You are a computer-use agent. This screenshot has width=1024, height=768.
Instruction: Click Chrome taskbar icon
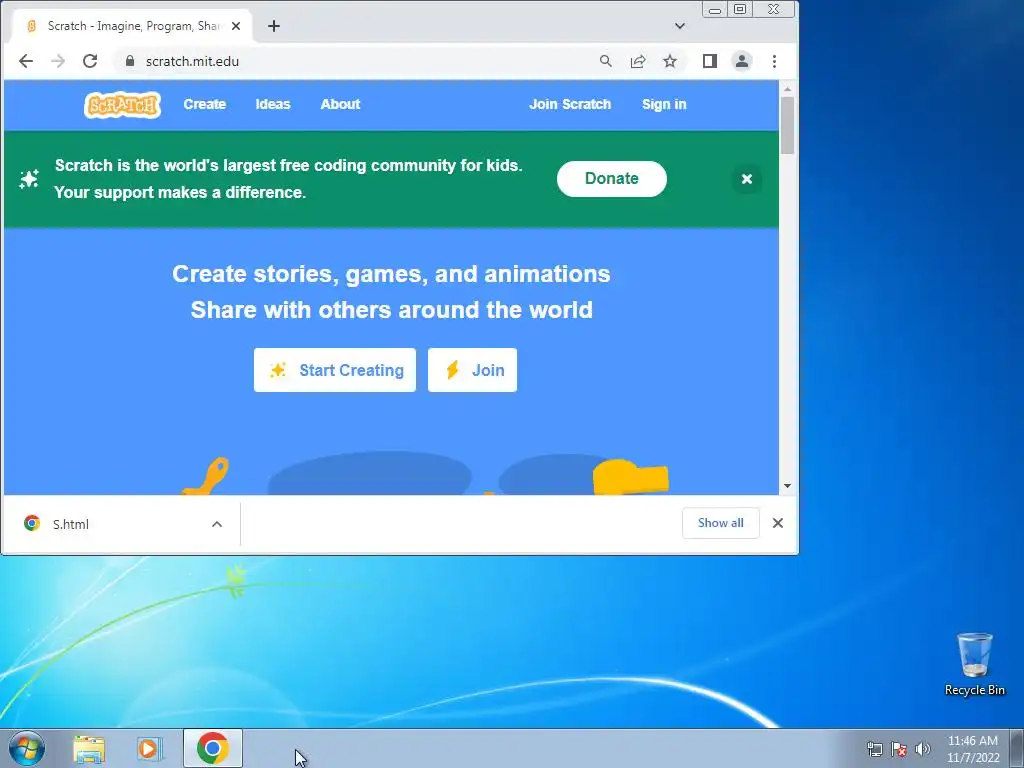pyautogui.click(x=213, y=748)
